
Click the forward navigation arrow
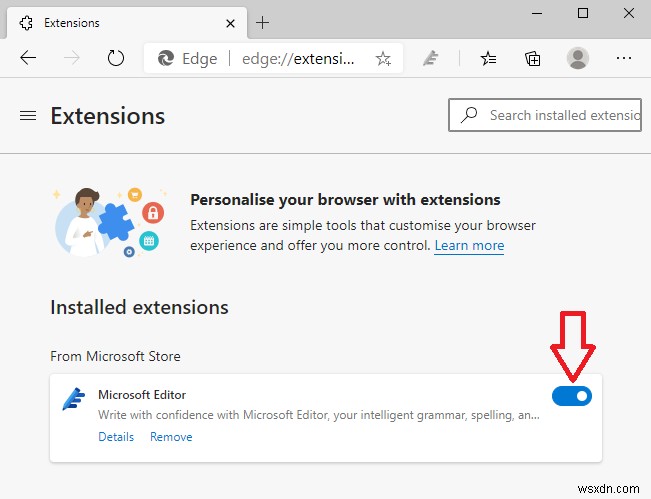point(72,58)
